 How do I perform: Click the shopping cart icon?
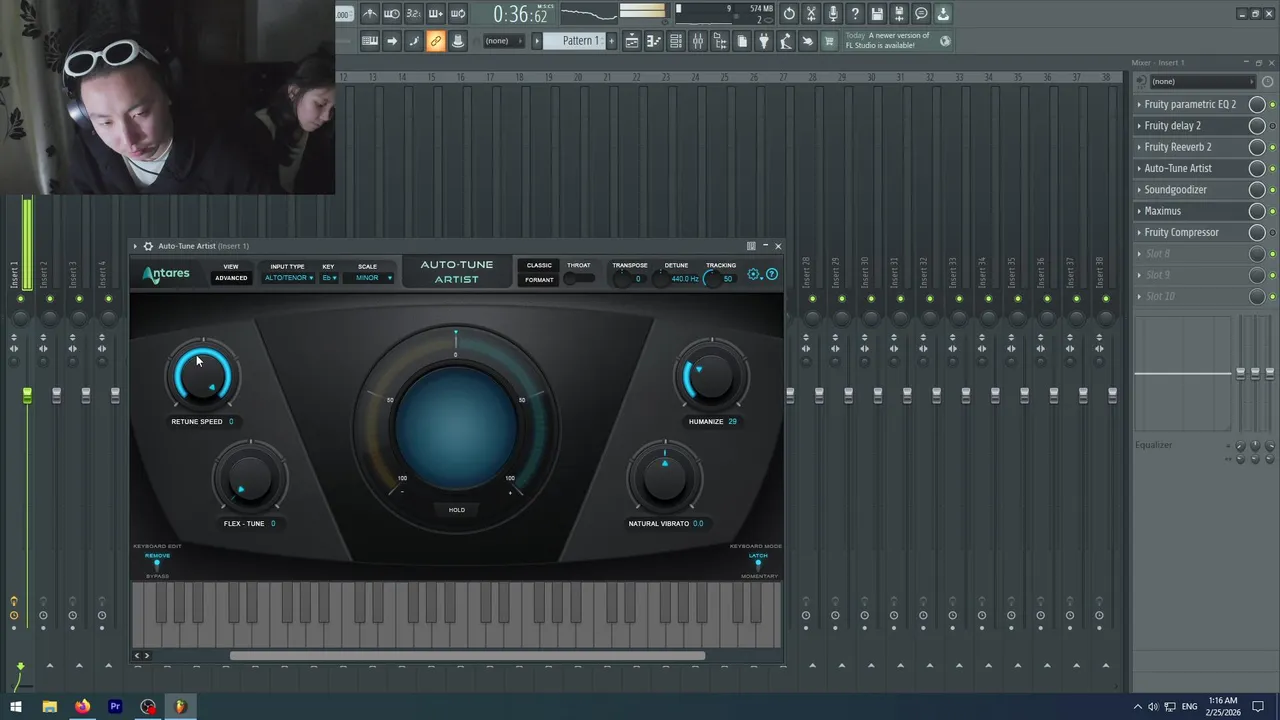click(829, 41)
